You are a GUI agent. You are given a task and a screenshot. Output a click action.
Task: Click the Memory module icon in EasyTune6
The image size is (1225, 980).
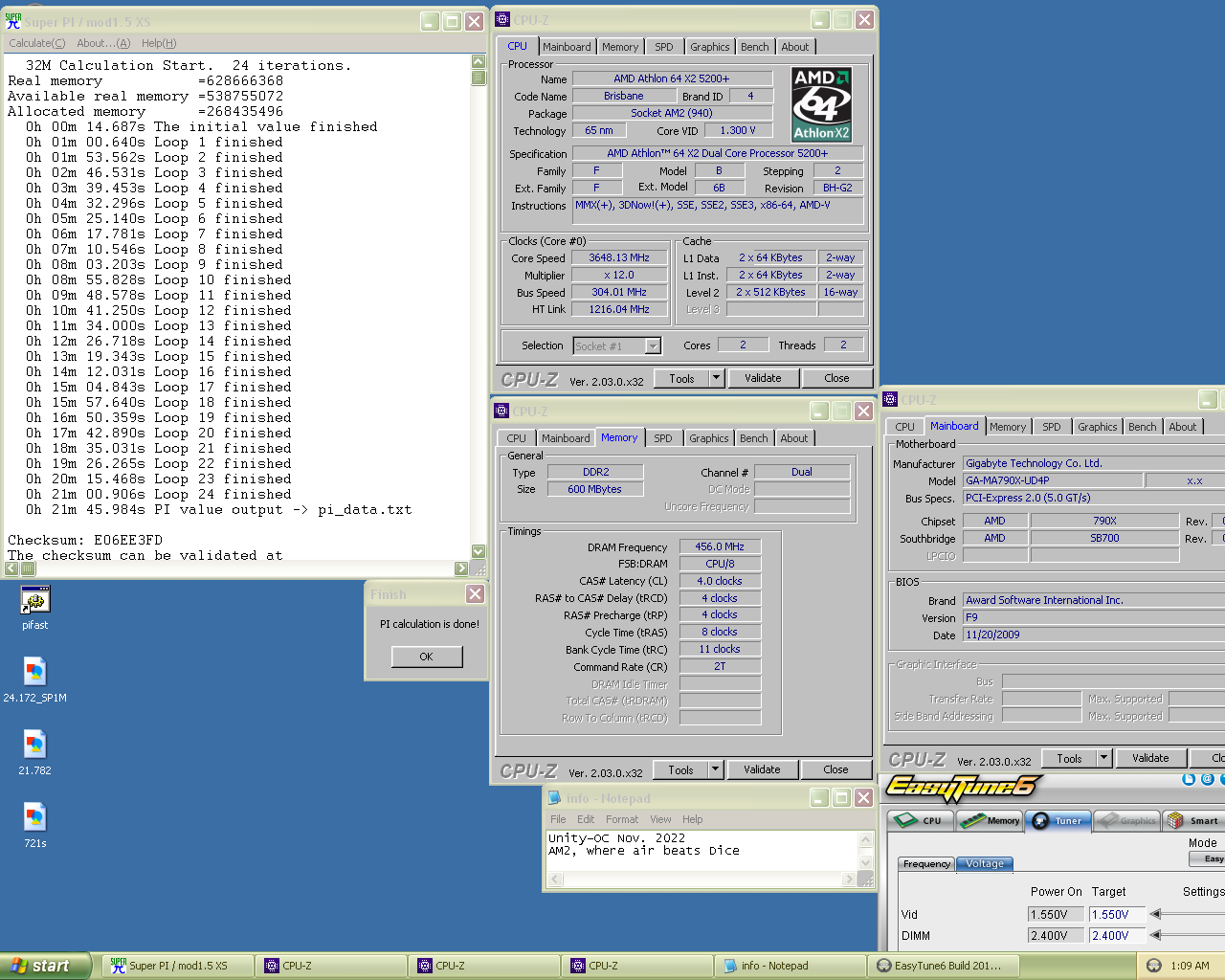pos(973,820)
